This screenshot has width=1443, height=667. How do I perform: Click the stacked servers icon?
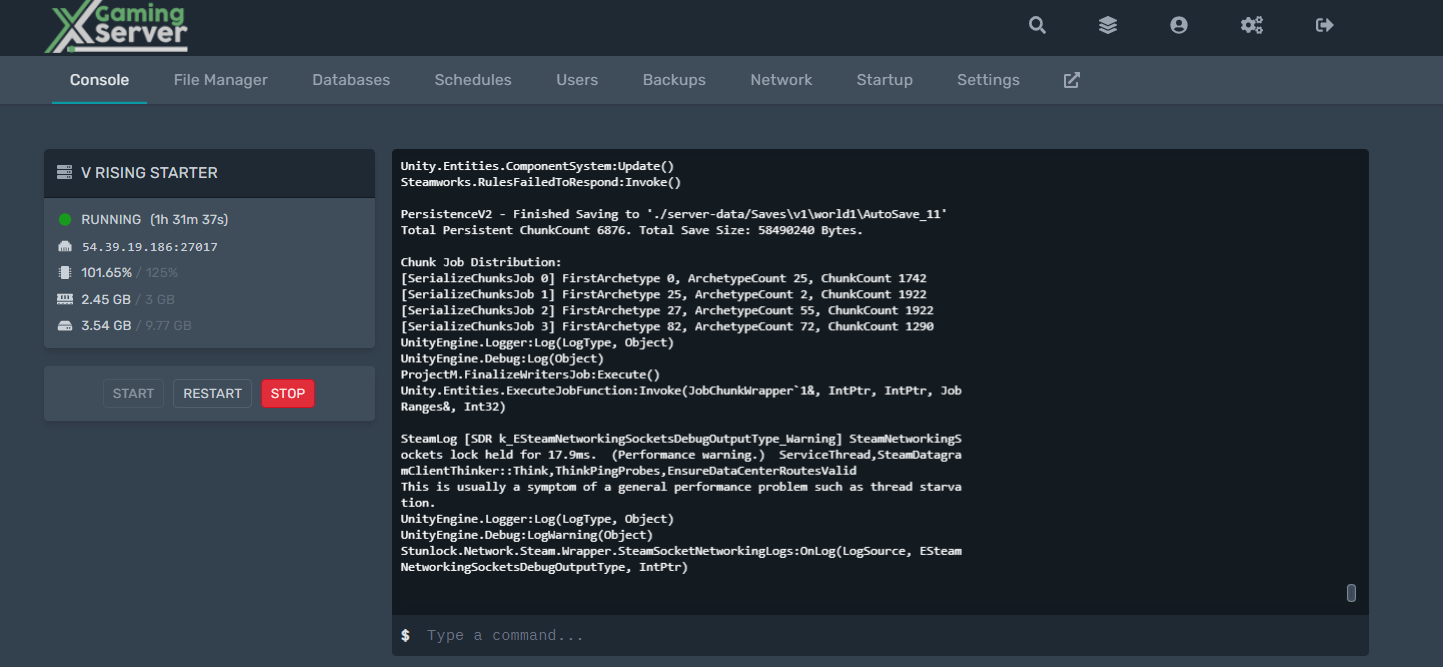[x=1108, y=25]
